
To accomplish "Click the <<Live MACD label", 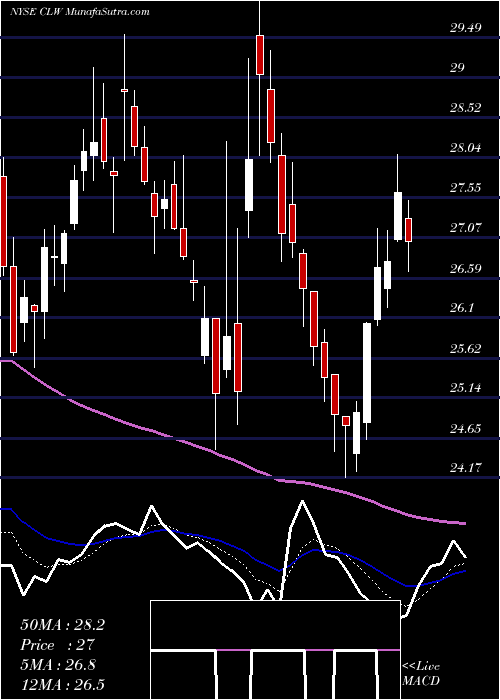I will pyautogui.click(x=421, y=674).
